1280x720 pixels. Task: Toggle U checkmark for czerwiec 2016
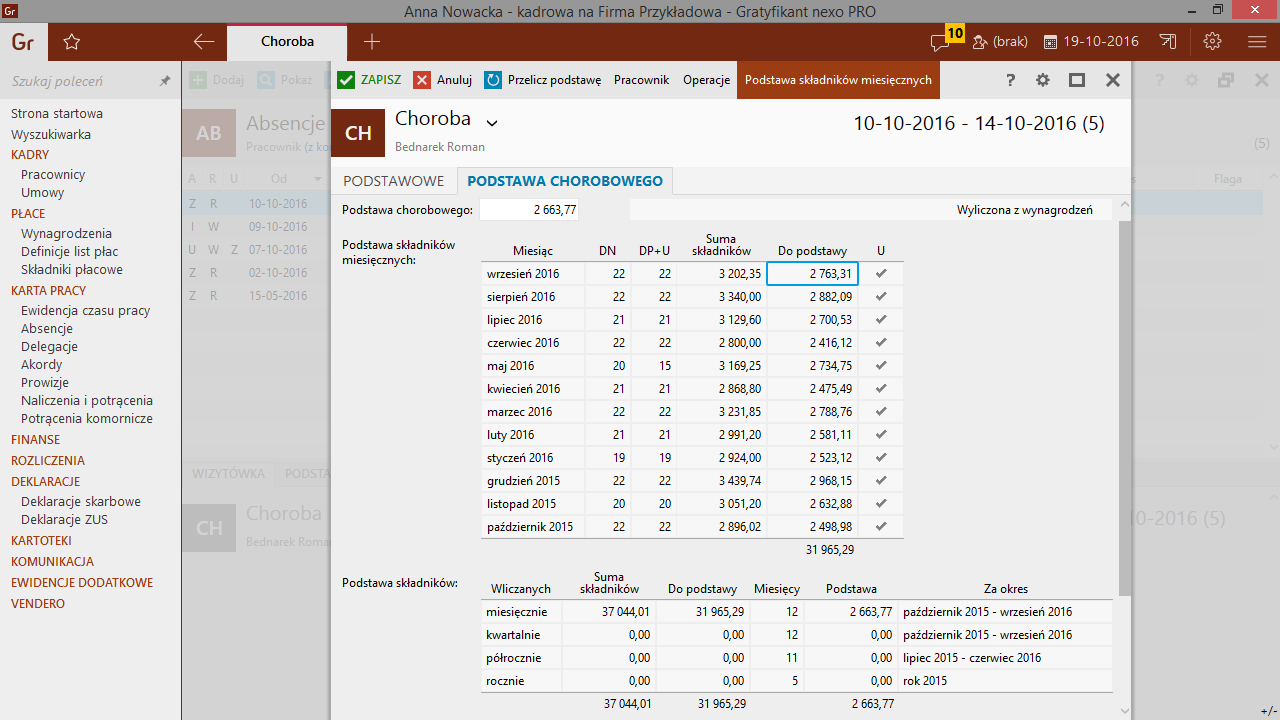click(x=881, y=342)
